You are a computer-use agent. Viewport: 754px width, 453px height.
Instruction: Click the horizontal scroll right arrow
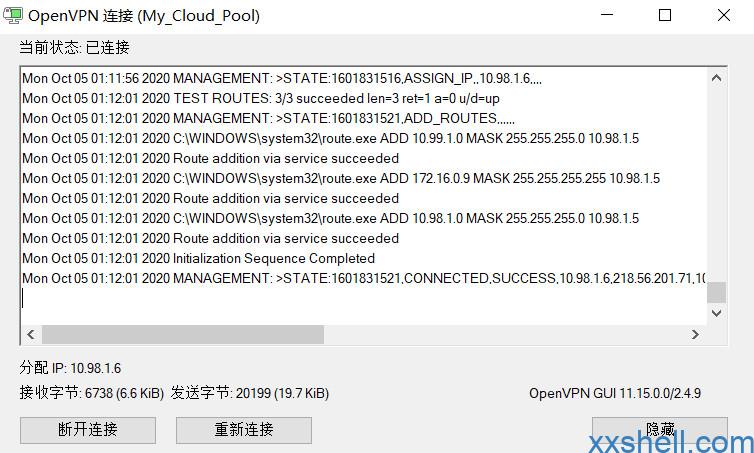tap(695, 334)
